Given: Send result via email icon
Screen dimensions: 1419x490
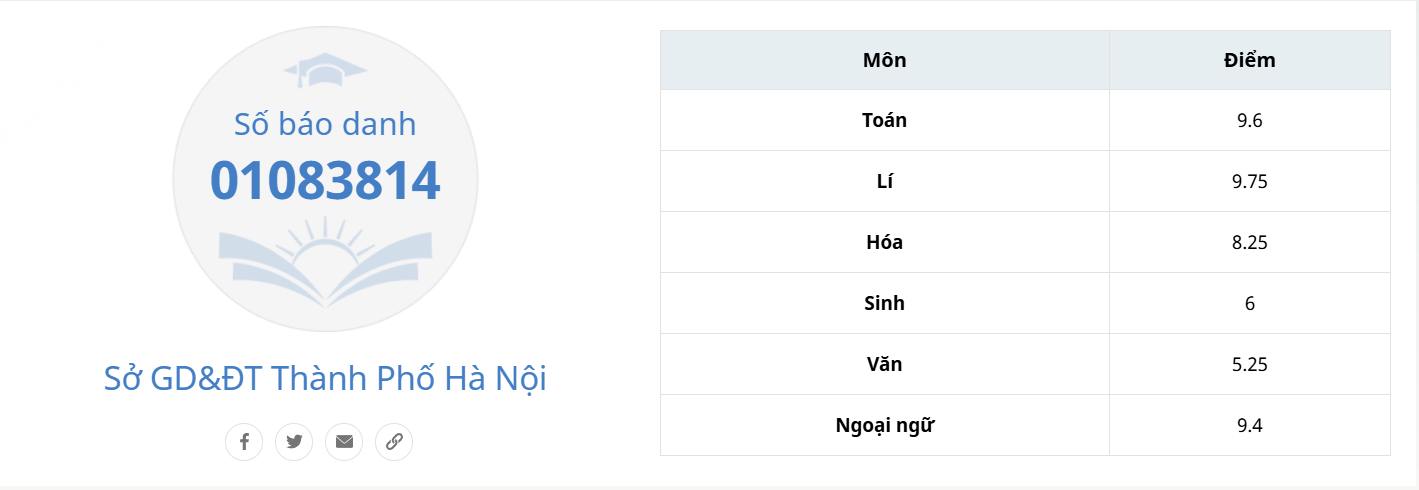Looking at the screenshot, I should point(344,442).
